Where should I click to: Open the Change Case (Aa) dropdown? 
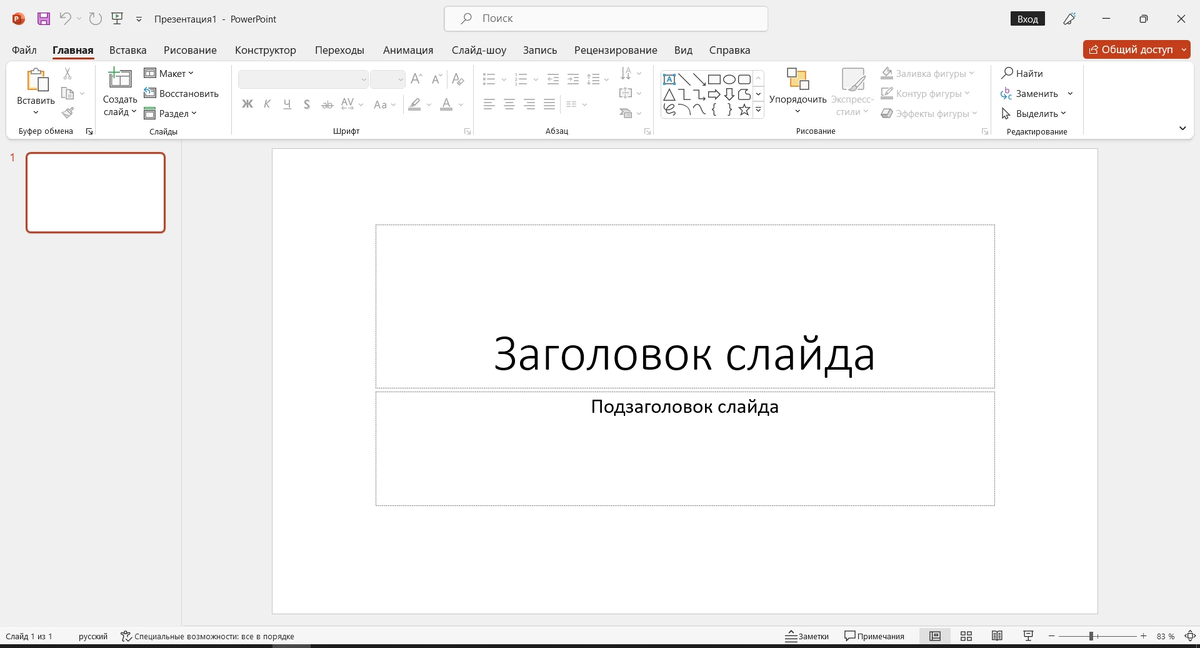click(x=384, y=104)
